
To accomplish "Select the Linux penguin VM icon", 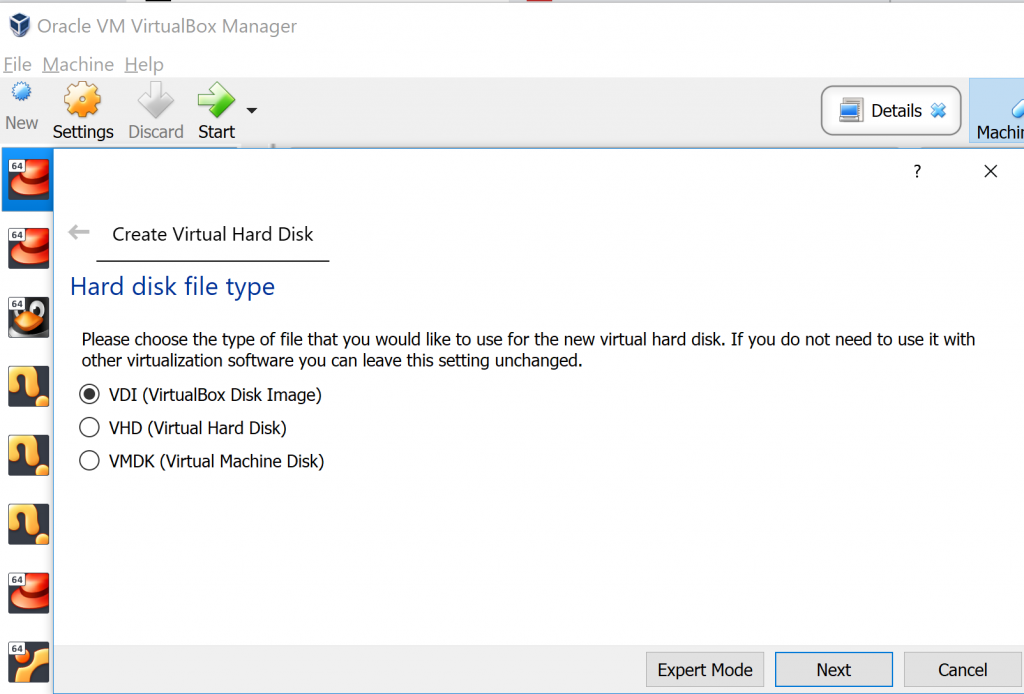I will click(x=28, y=317).
